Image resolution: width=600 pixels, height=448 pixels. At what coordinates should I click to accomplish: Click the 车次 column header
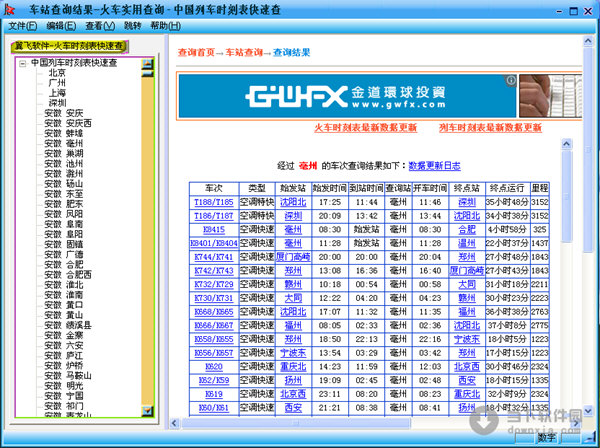214,188
